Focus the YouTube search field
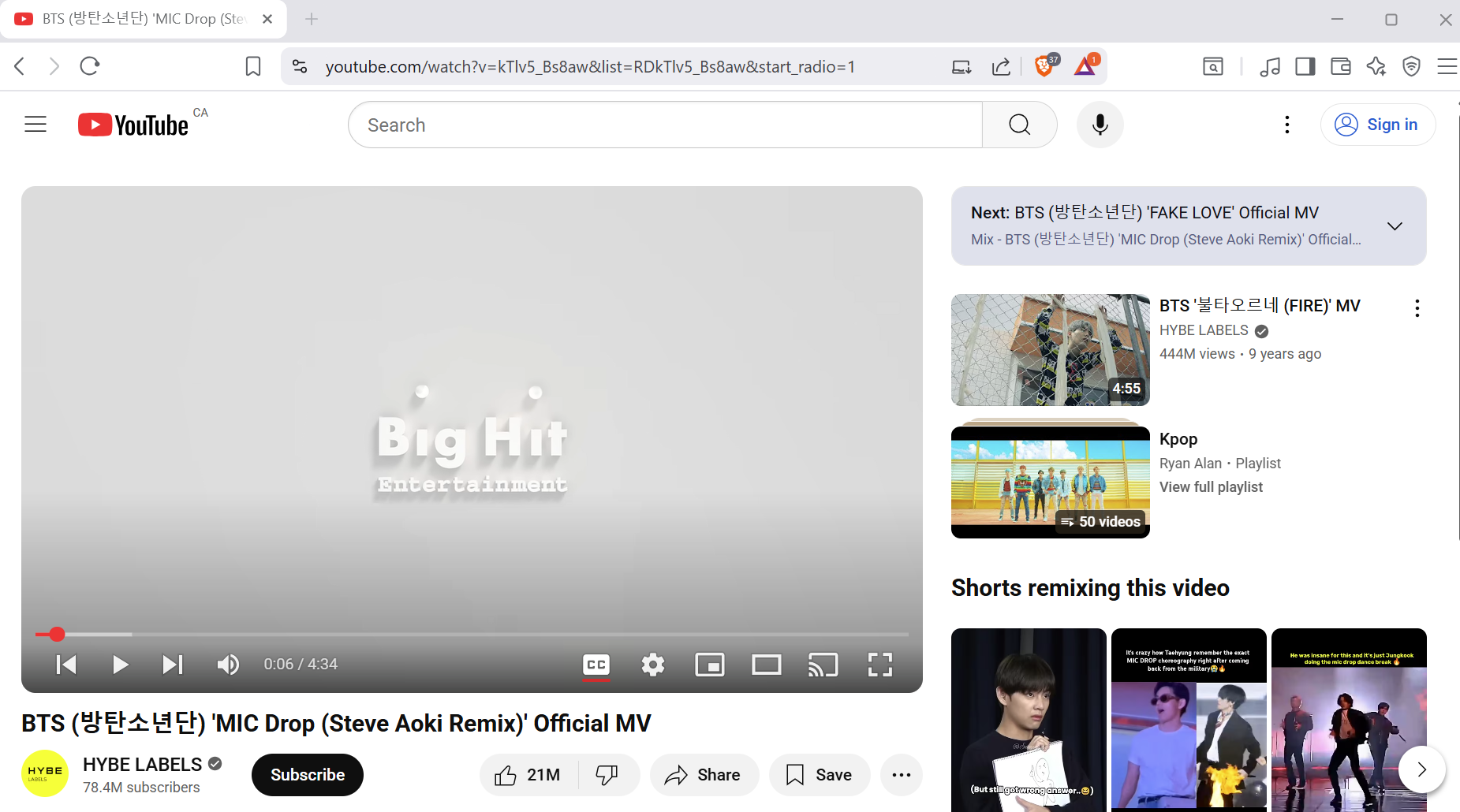 [665, 125]
